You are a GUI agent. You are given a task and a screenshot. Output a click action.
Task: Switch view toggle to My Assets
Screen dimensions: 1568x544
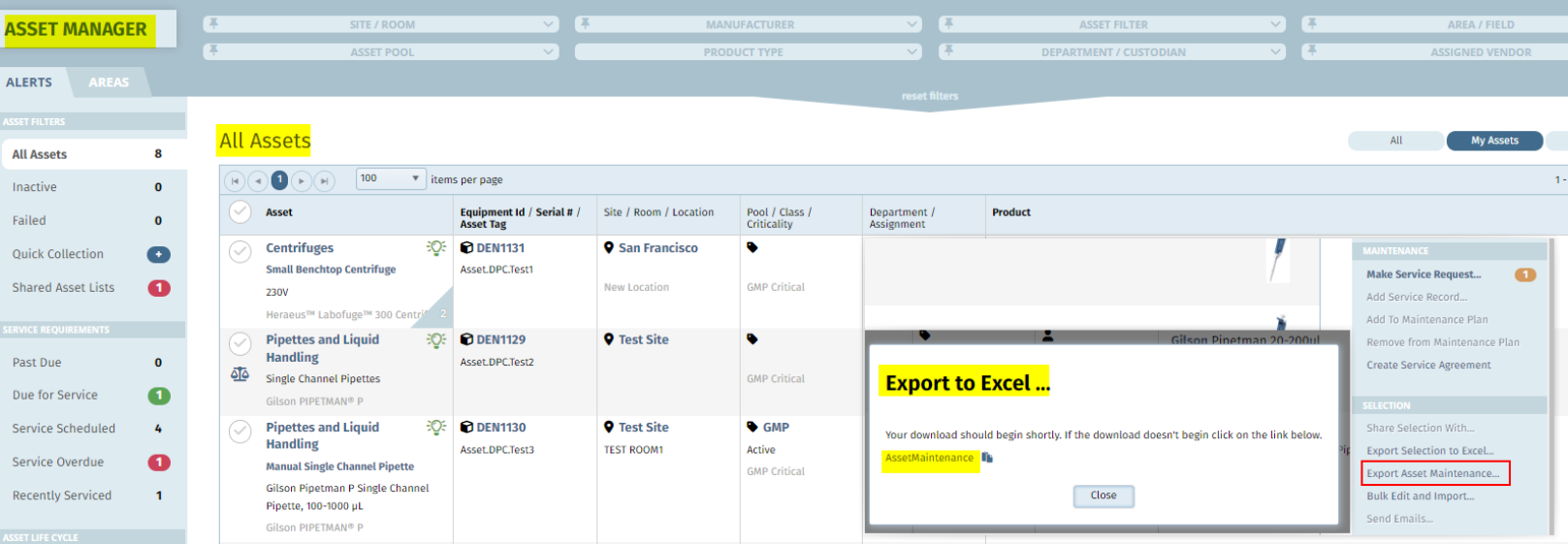pos(1494,141)
